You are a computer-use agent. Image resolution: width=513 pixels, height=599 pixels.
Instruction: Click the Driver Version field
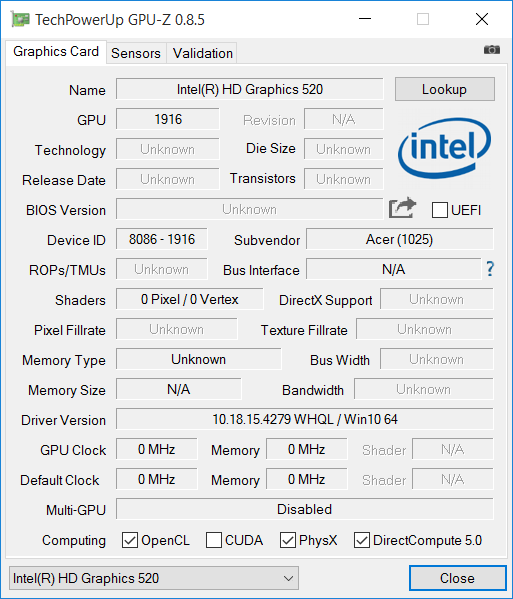coord(304,419)
